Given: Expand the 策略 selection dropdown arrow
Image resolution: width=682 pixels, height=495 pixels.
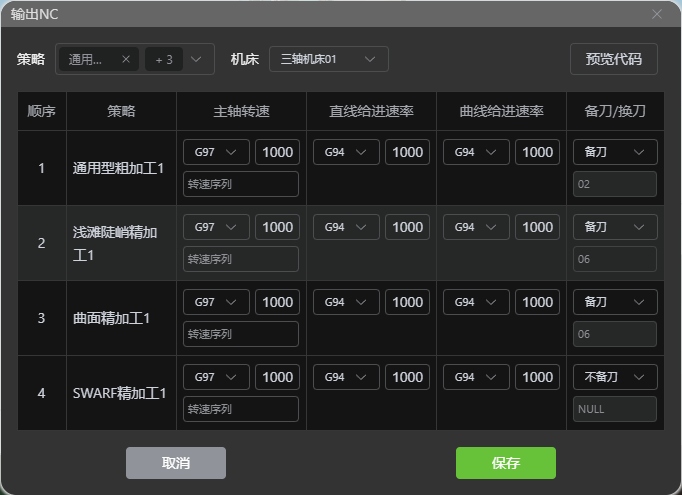Looking at the screenshot, I should 197,59.
